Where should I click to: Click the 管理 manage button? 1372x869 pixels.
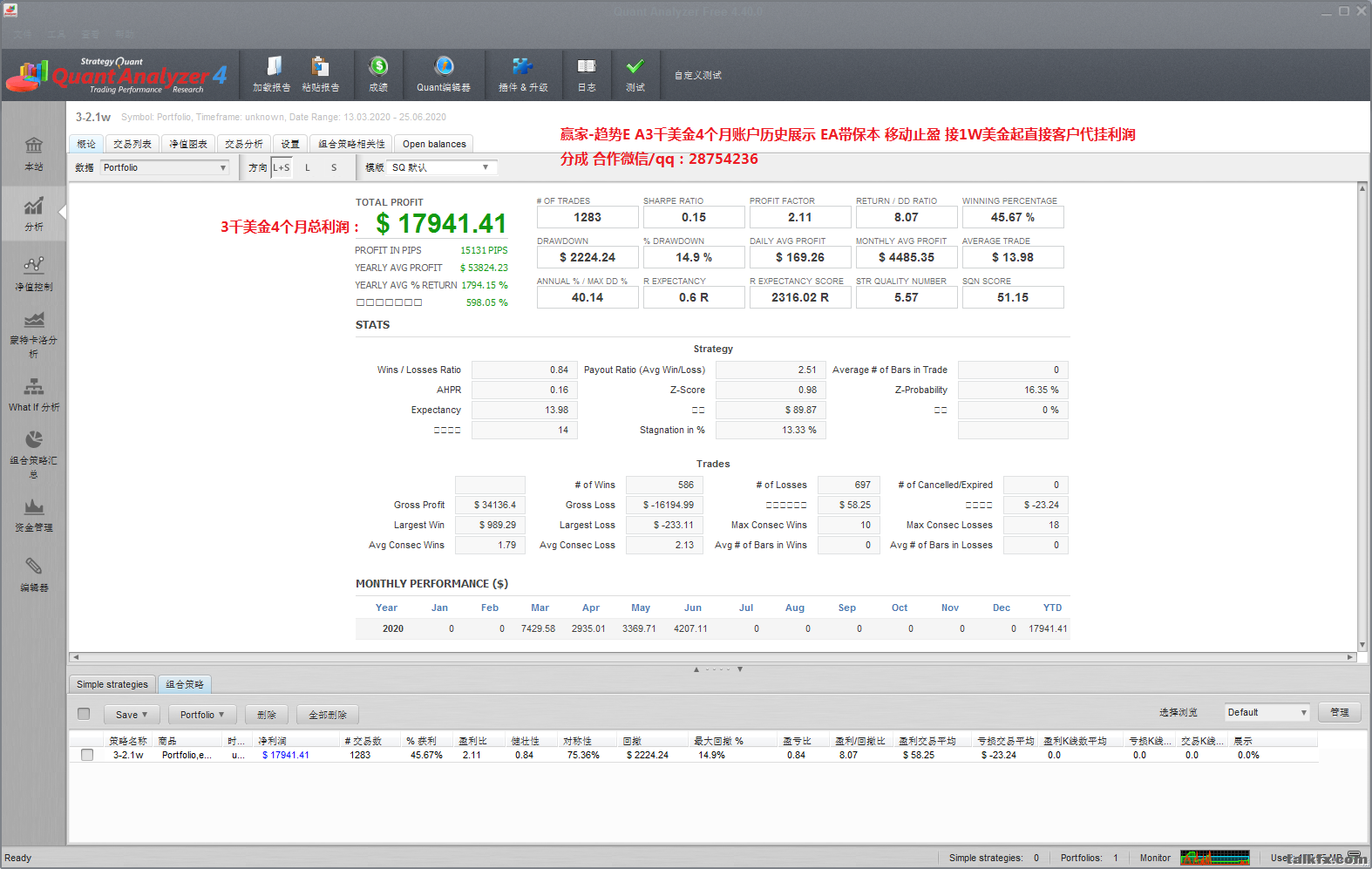1340,712
